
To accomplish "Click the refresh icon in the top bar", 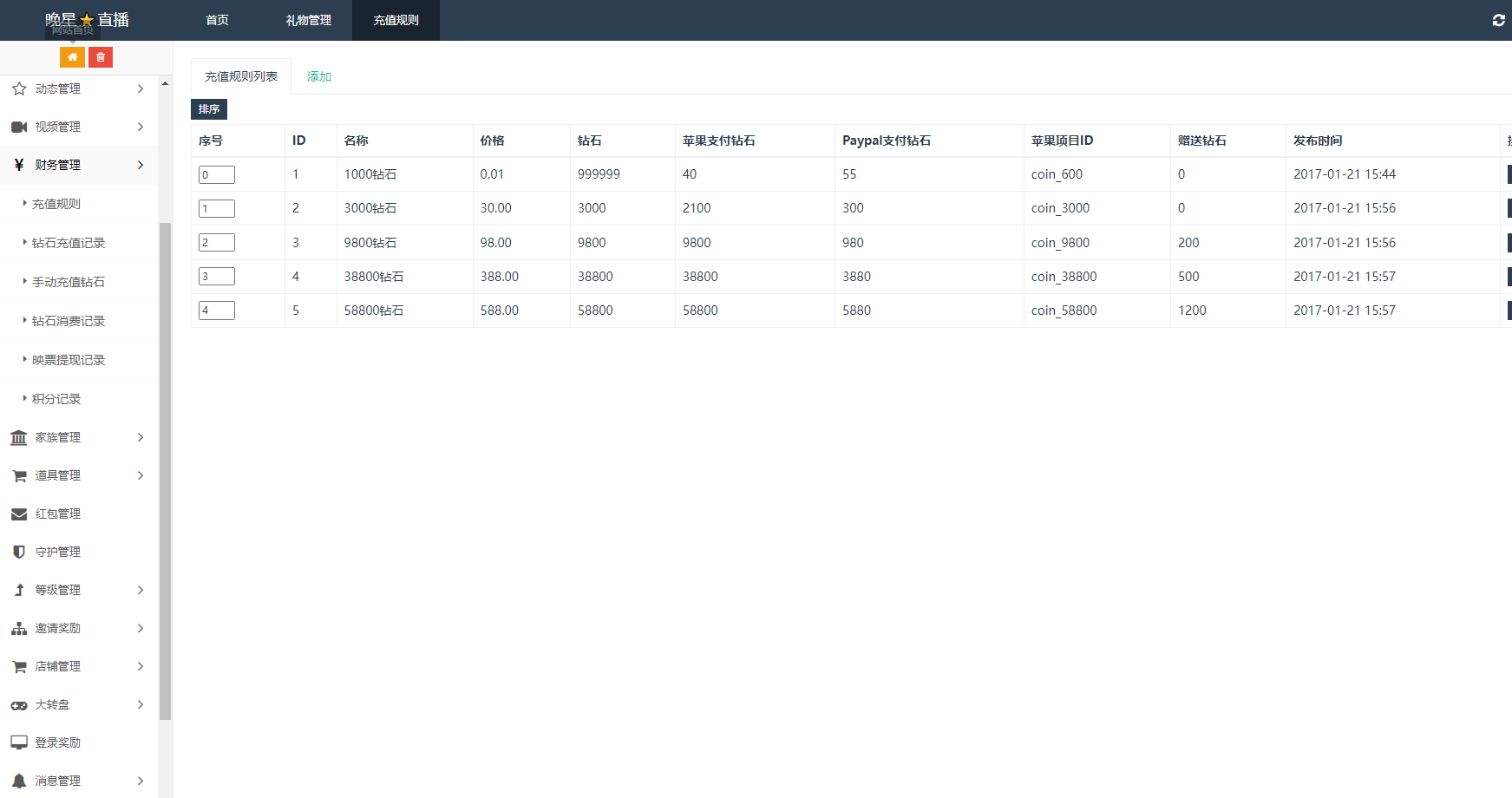I will pos(1498,20).
